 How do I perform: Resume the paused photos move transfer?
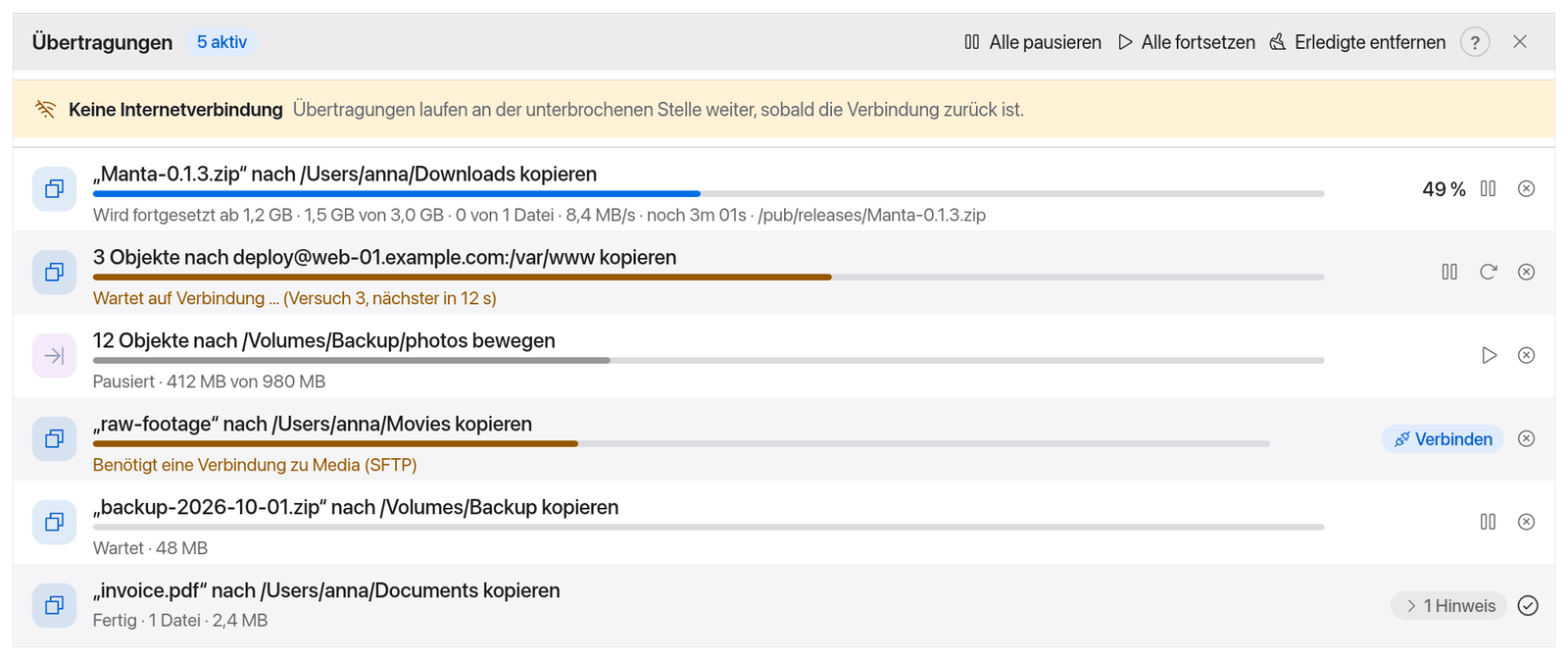point(1488,355)
